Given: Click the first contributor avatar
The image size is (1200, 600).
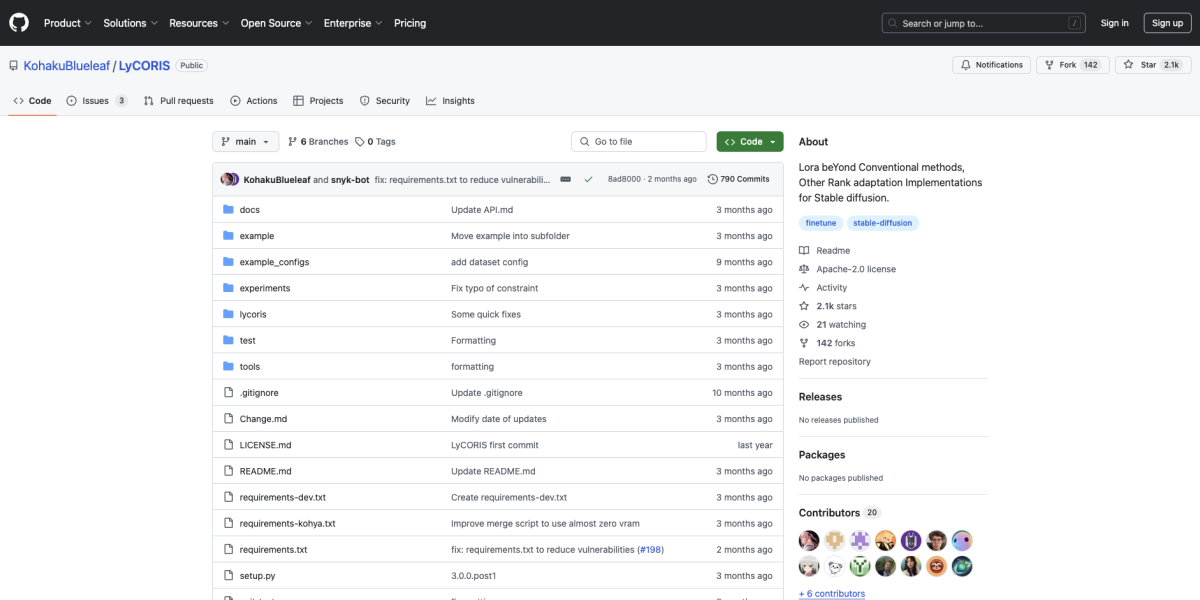Looking at the screenshot, I should [x=809, y=541].
